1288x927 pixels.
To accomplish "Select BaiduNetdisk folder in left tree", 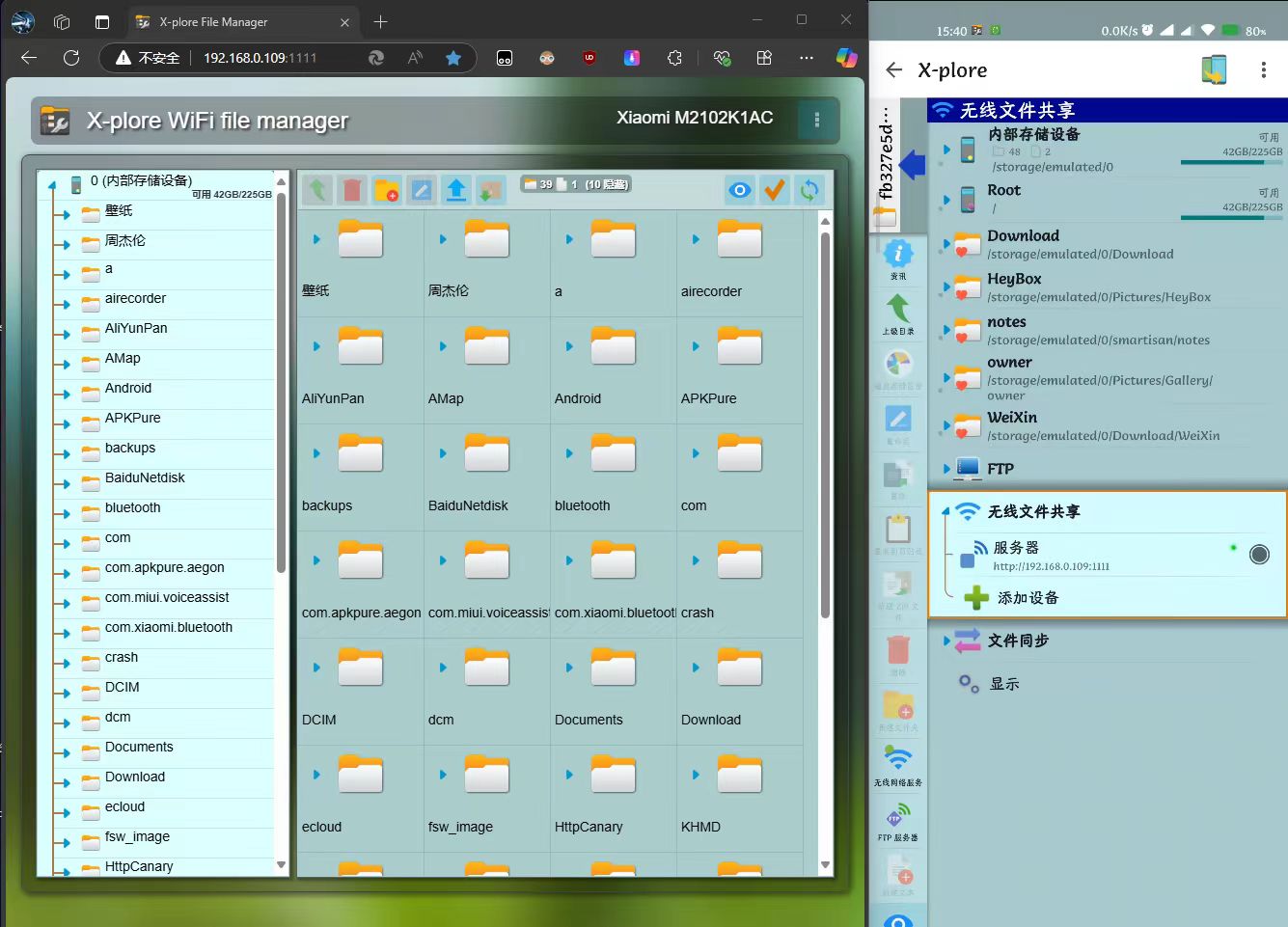I will (145, 477).
